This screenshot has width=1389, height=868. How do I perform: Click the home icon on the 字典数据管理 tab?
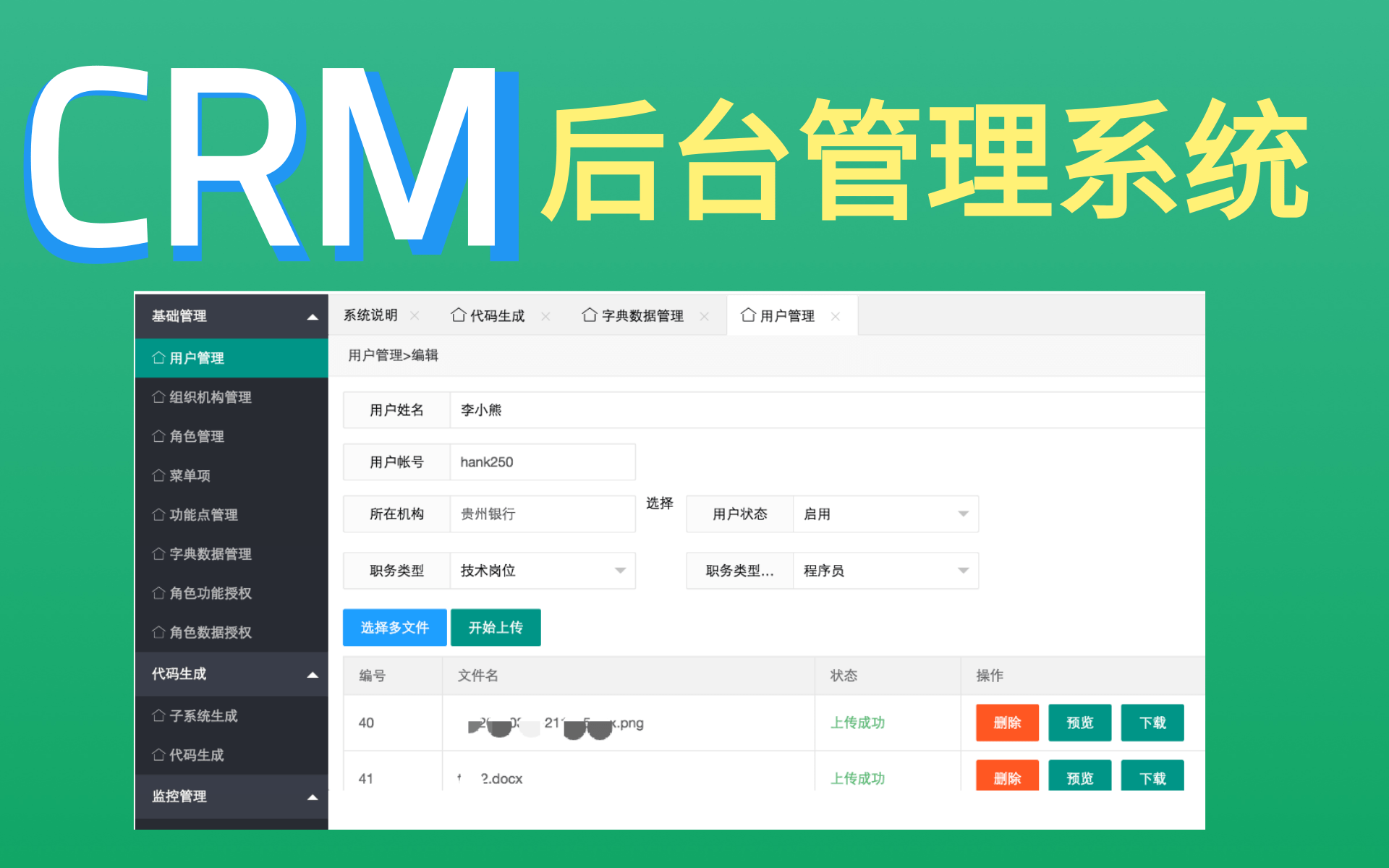click(x=590, y=315)
